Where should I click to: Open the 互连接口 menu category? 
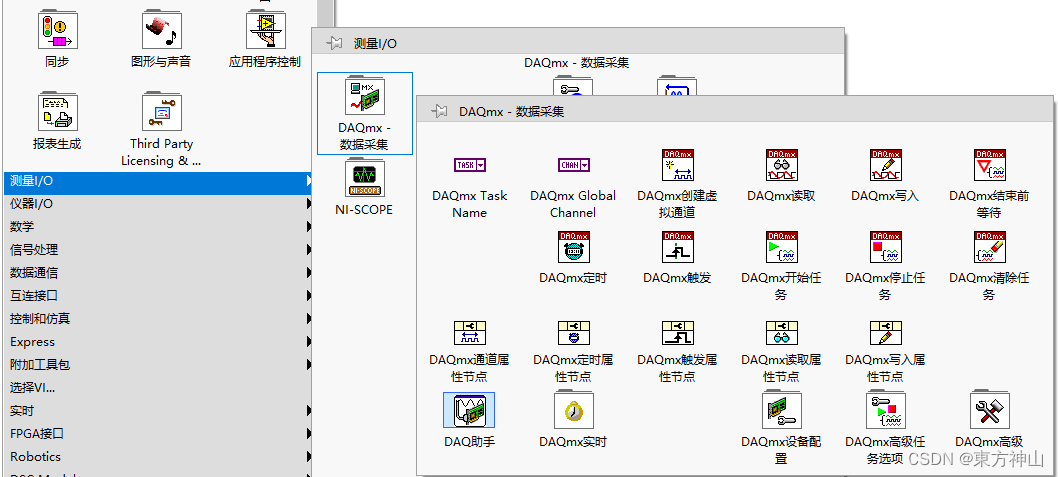(x=157, y=296)
